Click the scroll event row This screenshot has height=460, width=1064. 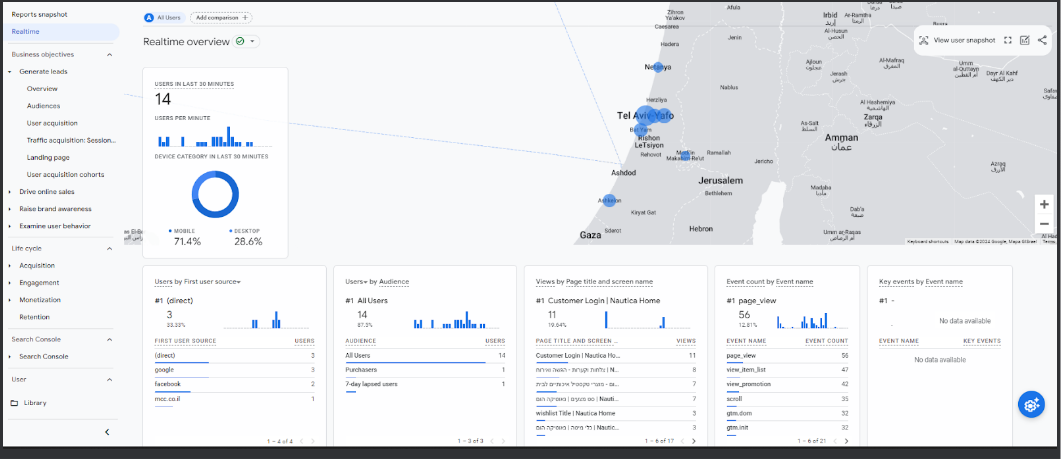coord(787,400)
